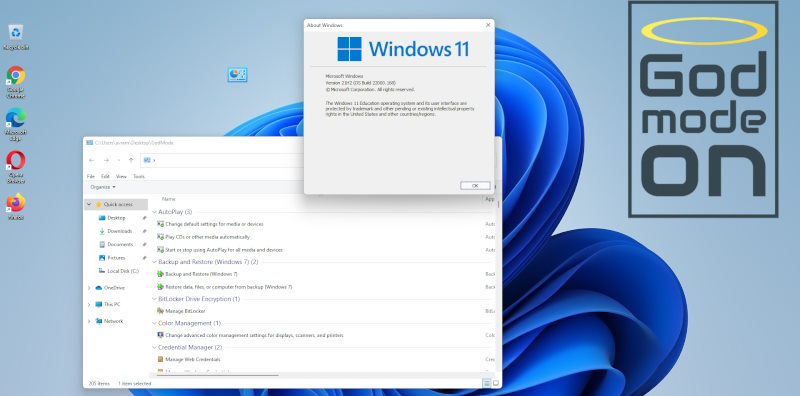Open Downloads in Quick access

coord(119,231)
